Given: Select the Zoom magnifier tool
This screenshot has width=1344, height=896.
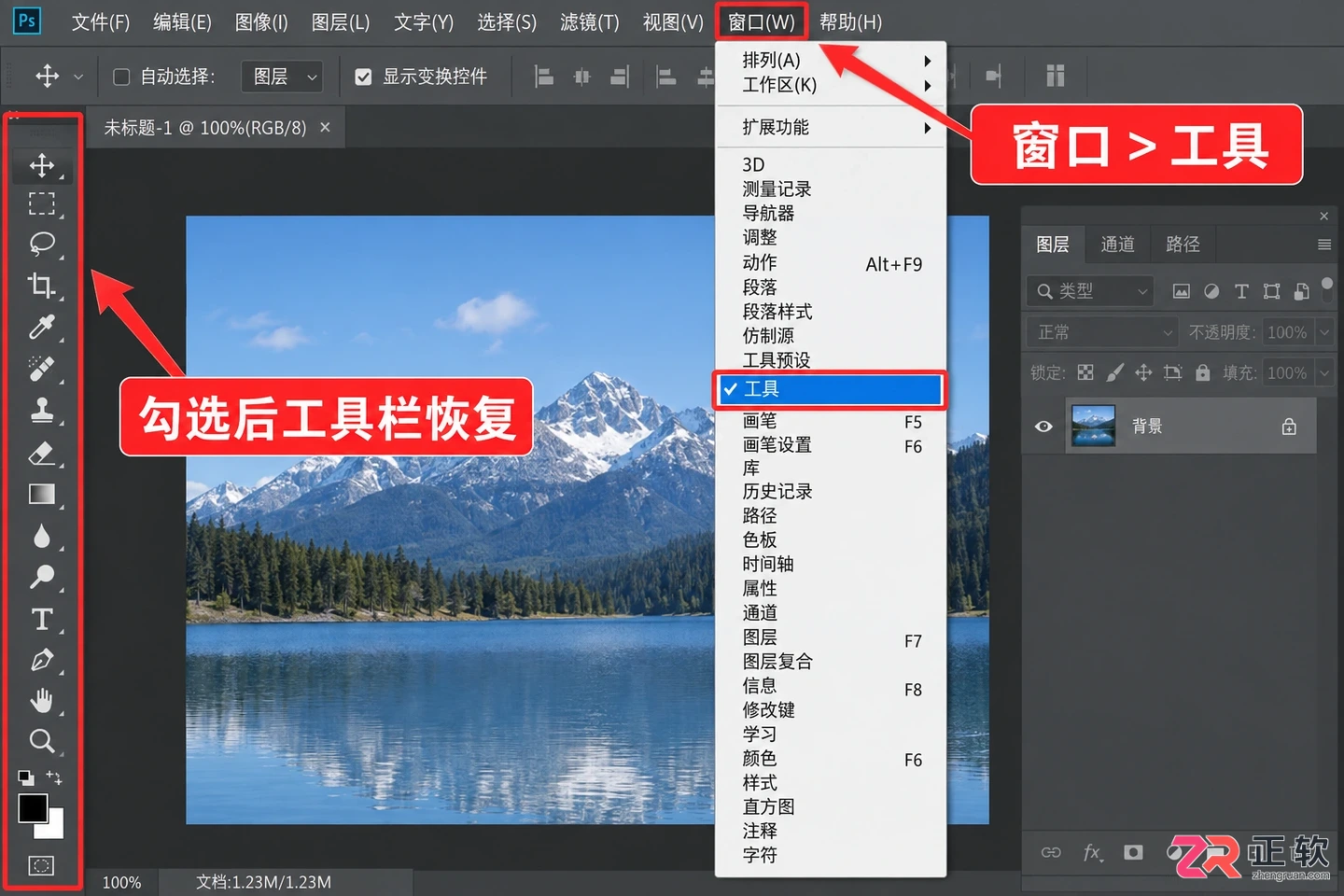Looking at the screenshot, I should coord(41,741).
